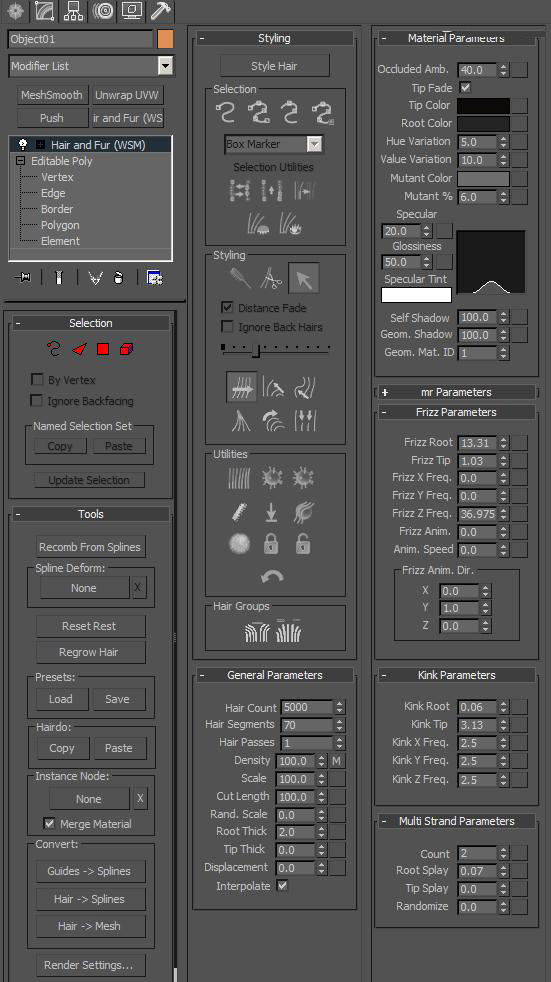Viewport: 551px width, 982px height.
Task: Open the Modifier List dropdown
Action: coord(165,65)
